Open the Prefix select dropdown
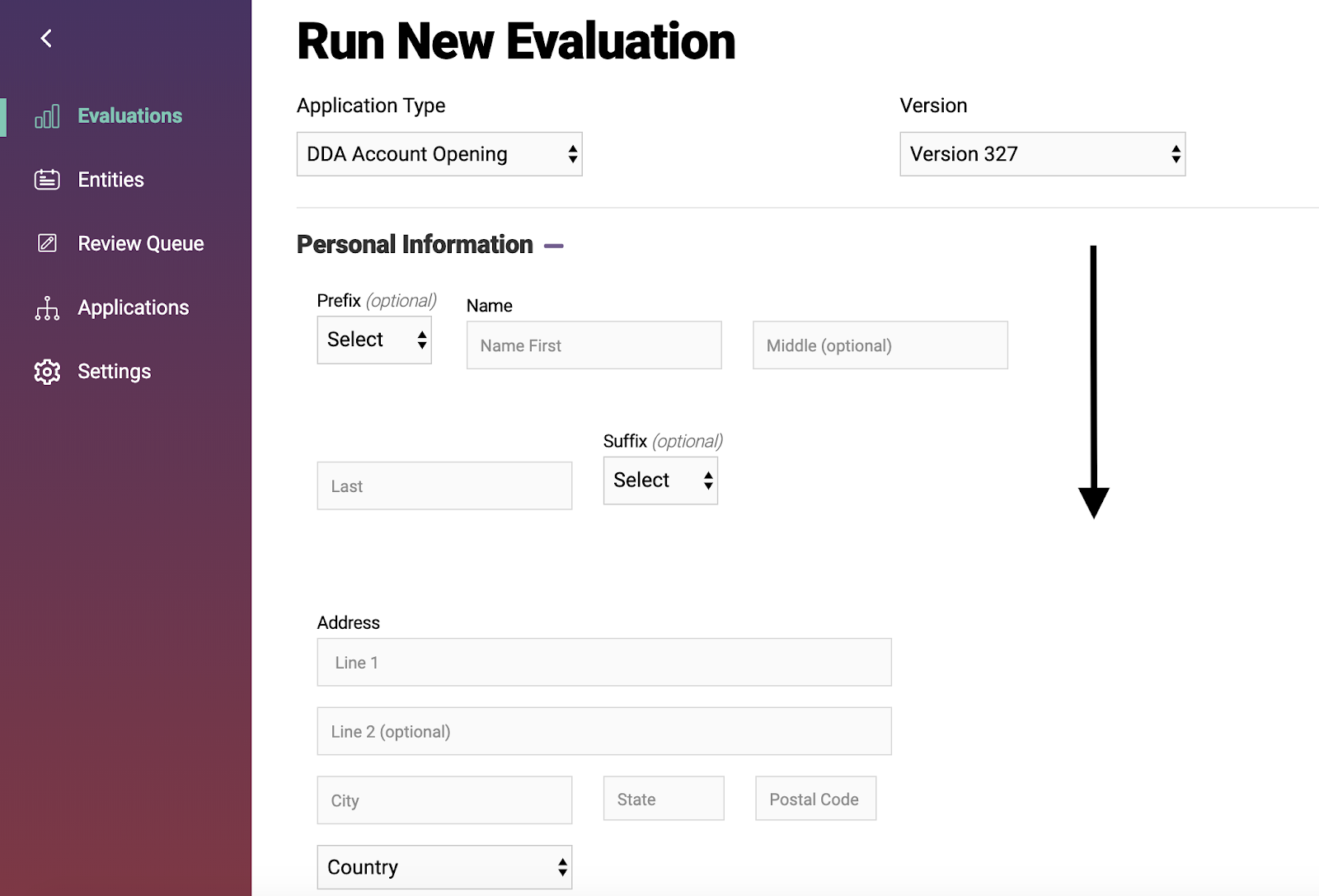 pyautogui.click(x=374, y=340)
